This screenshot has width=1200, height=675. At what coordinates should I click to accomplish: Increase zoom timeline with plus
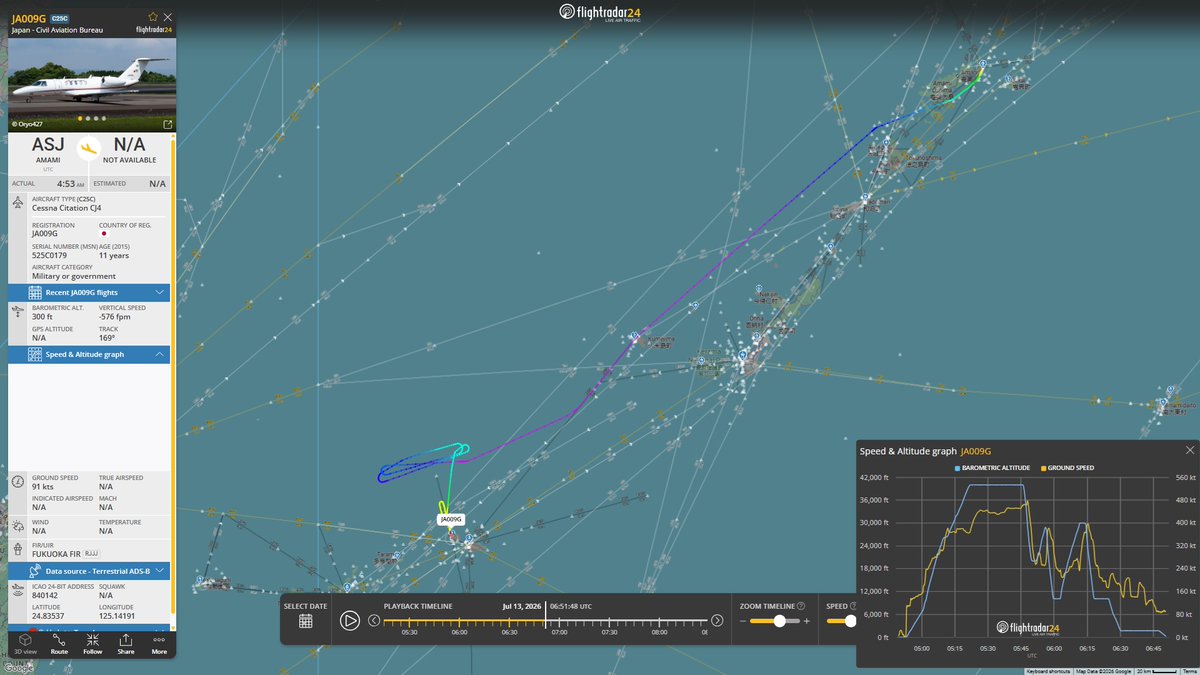[806, 621]
